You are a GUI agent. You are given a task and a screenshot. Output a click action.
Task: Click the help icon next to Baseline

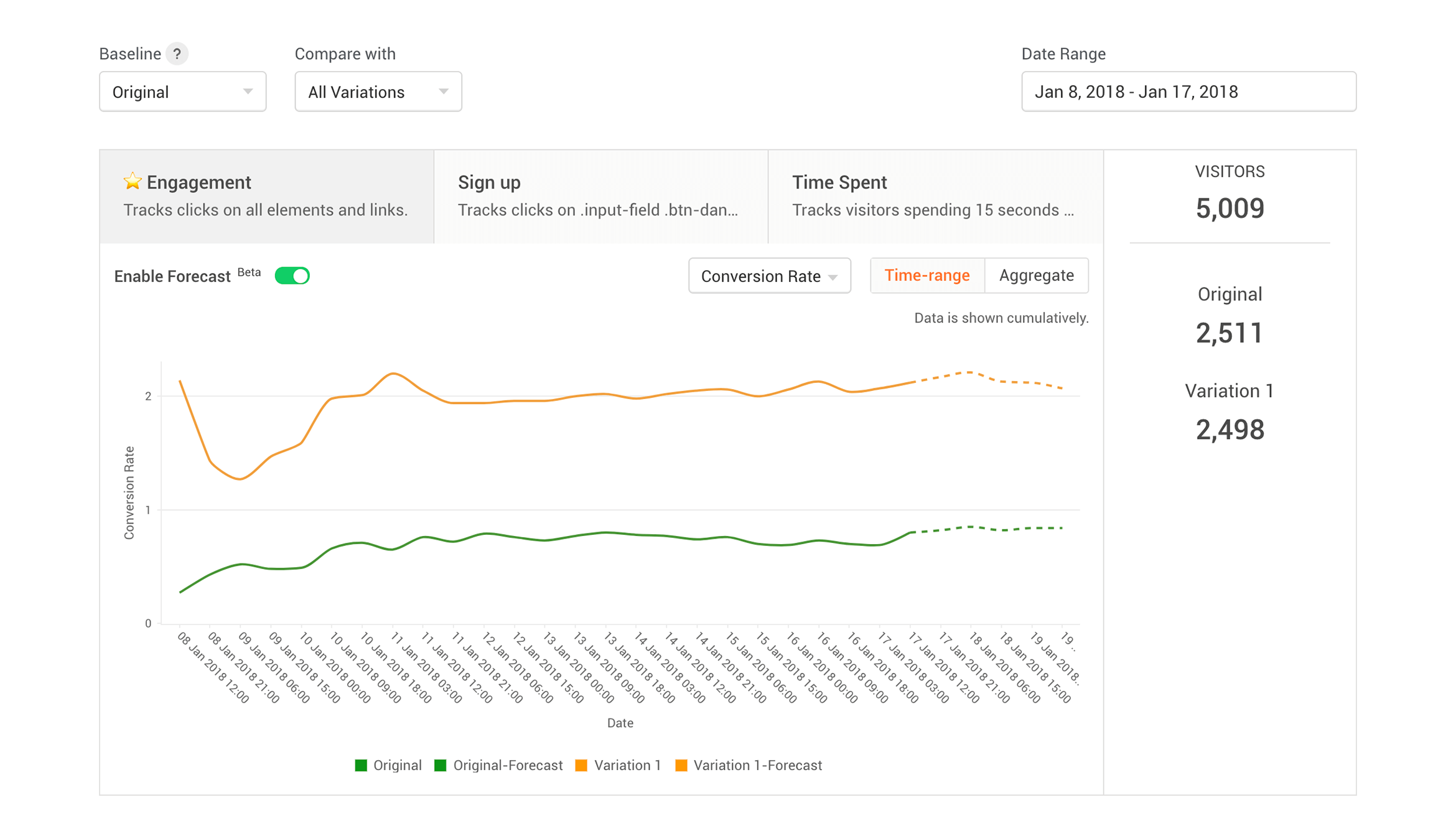179,54
